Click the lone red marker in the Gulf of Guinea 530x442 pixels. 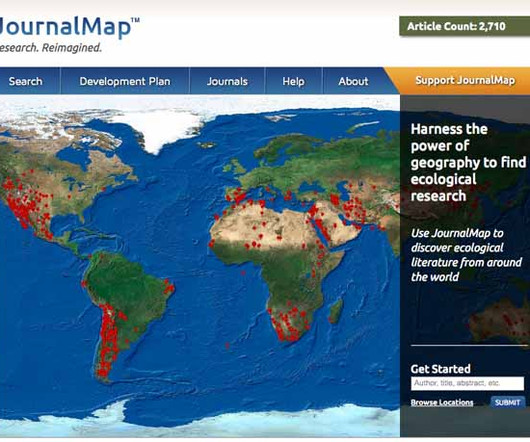[x=243, y=272]
